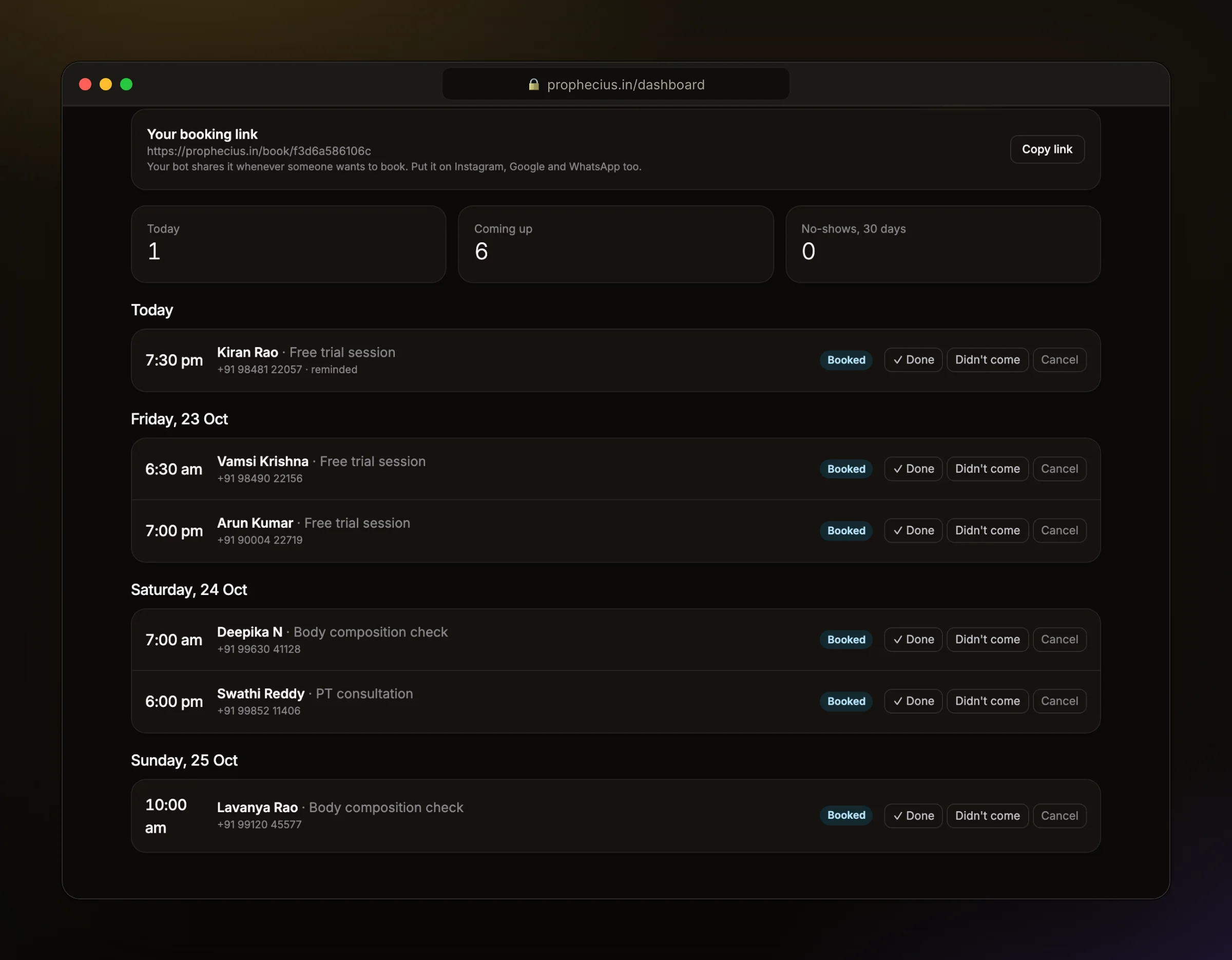Cancel Deepika N's body composition check

click(x=1060, y=640)
